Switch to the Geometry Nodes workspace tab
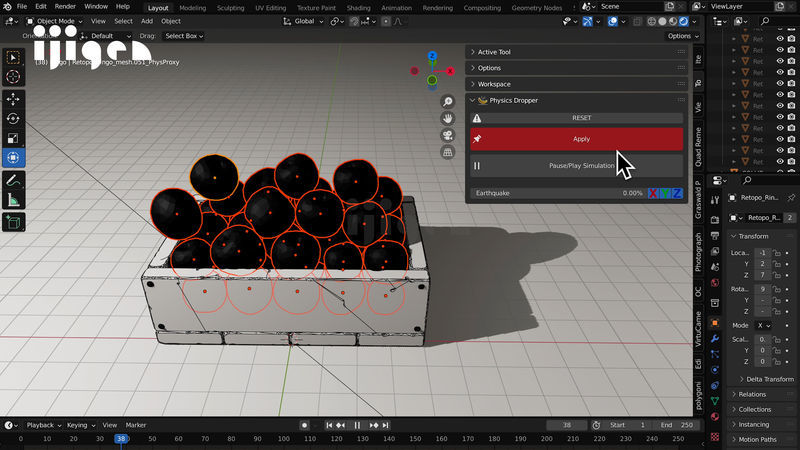800x450 pixels. click(x=536, y=8)
